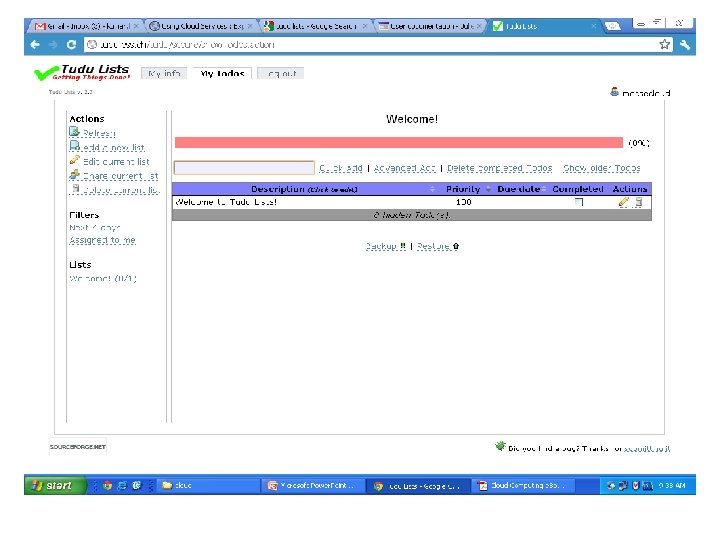Click the Refresh icon under Actions
The image size is (720, 540).
(74, 132)
